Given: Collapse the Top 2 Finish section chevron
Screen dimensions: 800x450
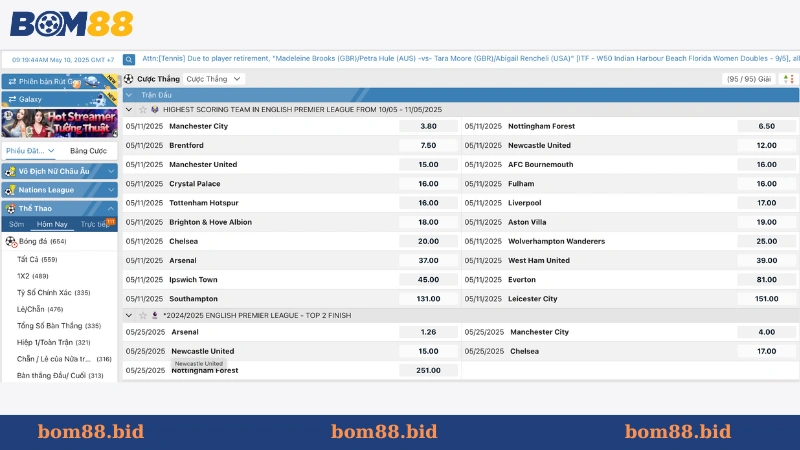Looking at the screenshot, I should (129, 315).
